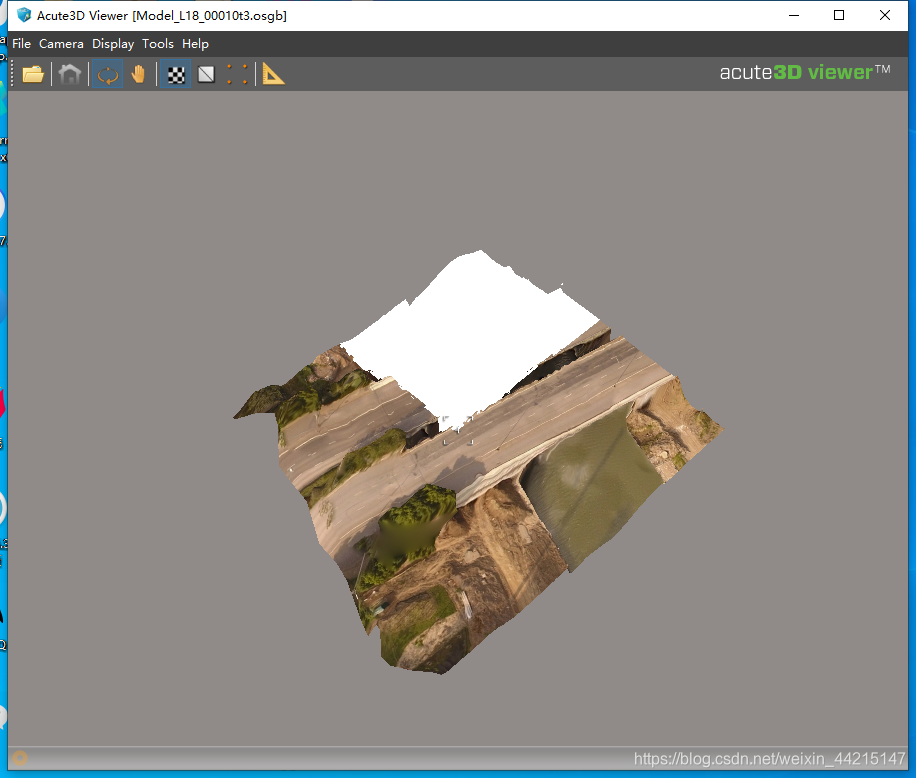Open the Help menu
The height and width of the screenshot is (778, 916).
pyautogui.click(x=195, y=44)
